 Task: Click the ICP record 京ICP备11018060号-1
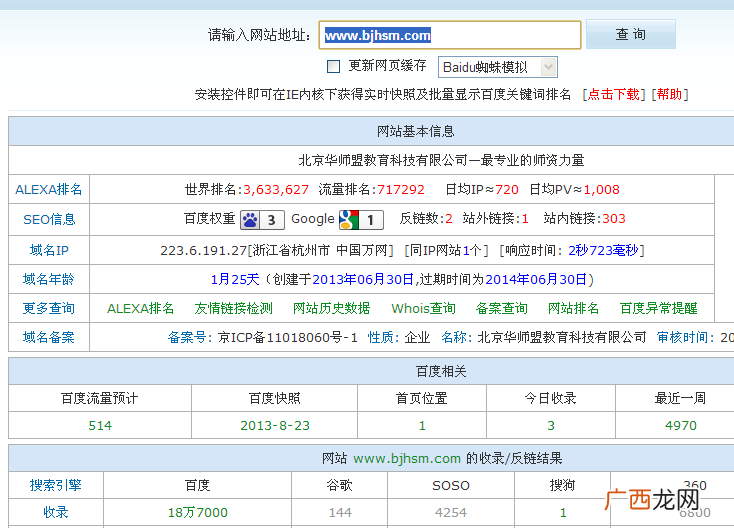287,337
